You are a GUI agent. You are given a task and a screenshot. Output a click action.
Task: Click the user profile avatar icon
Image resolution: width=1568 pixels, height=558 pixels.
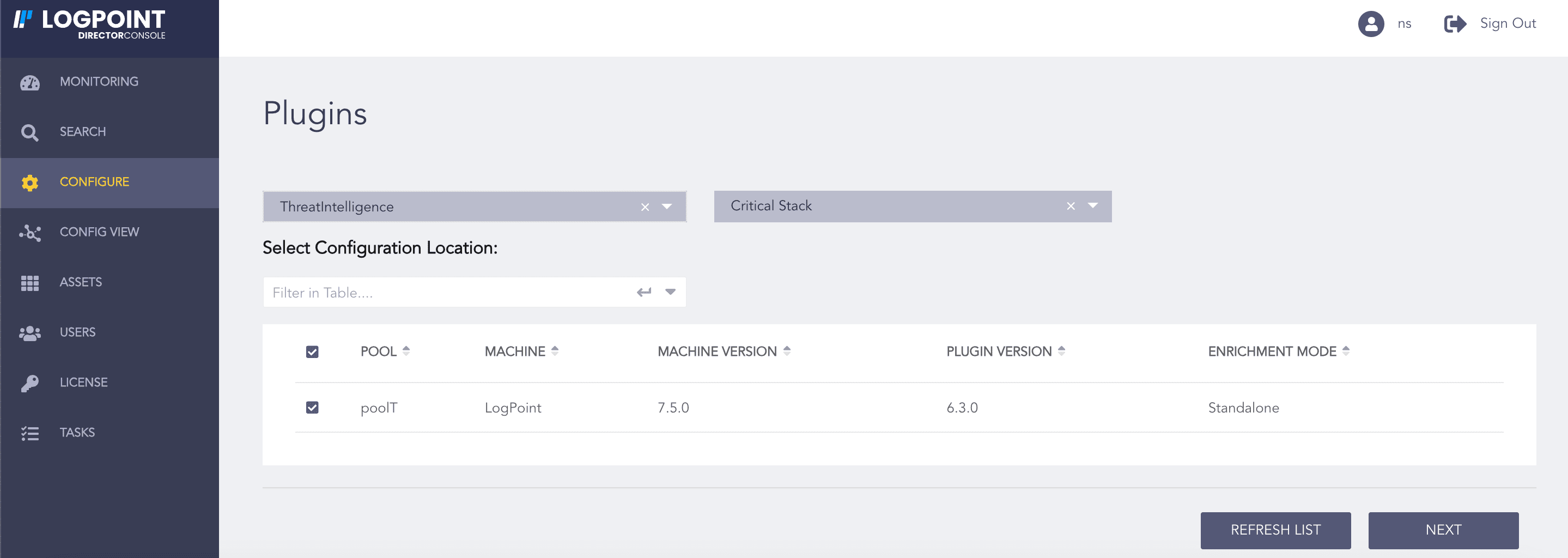[1371, 24]
